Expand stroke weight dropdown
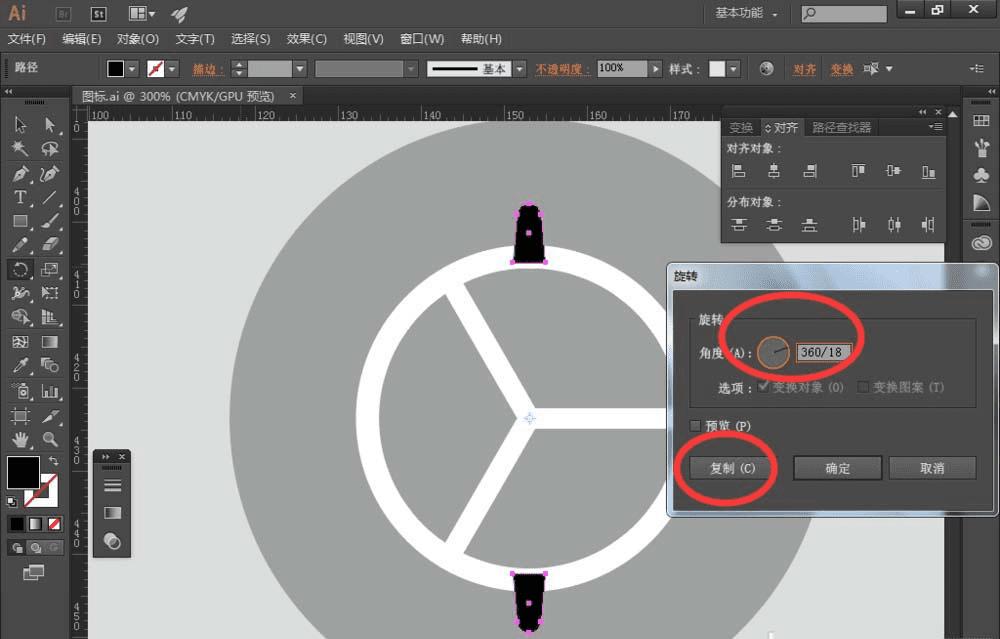This screenshot has height=639, width=1000. [x=300, y=68]
